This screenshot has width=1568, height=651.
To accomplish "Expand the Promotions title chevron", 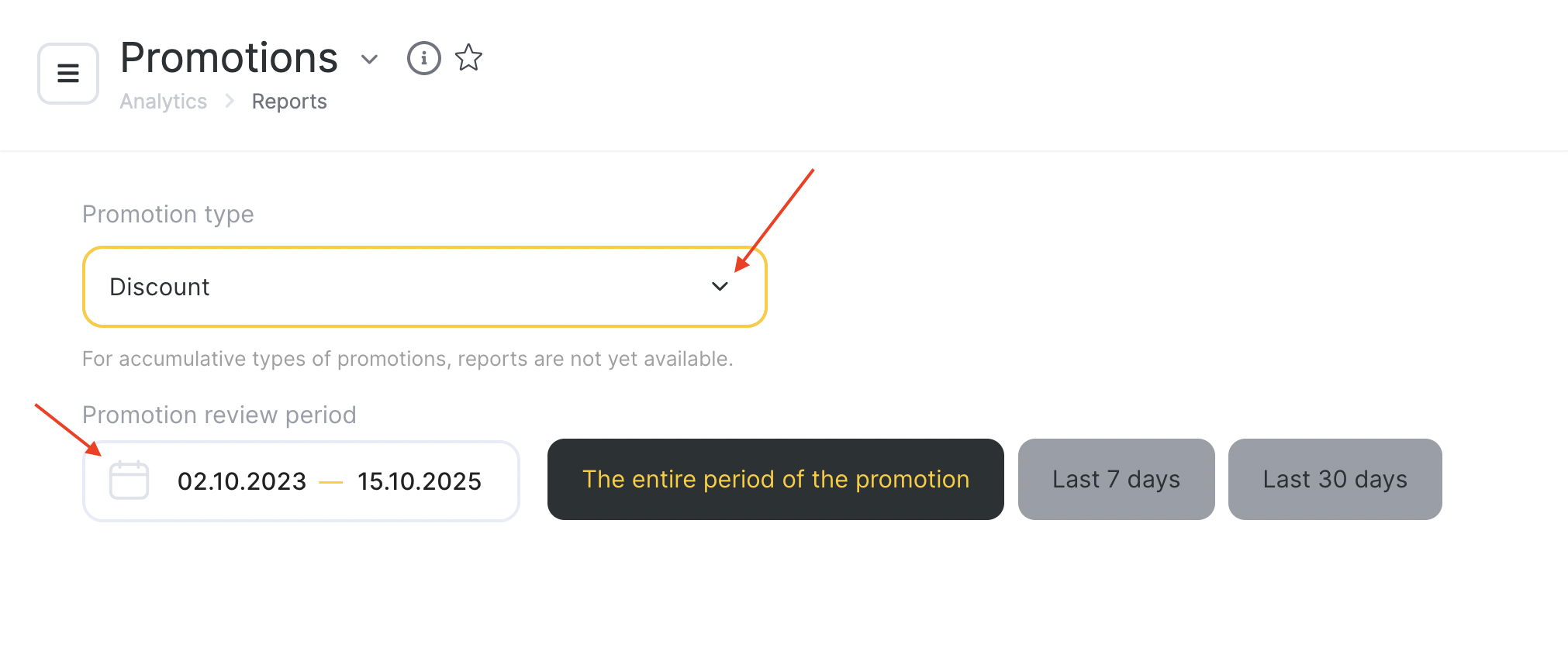I will pyautogui.click(x=369, y=59).
